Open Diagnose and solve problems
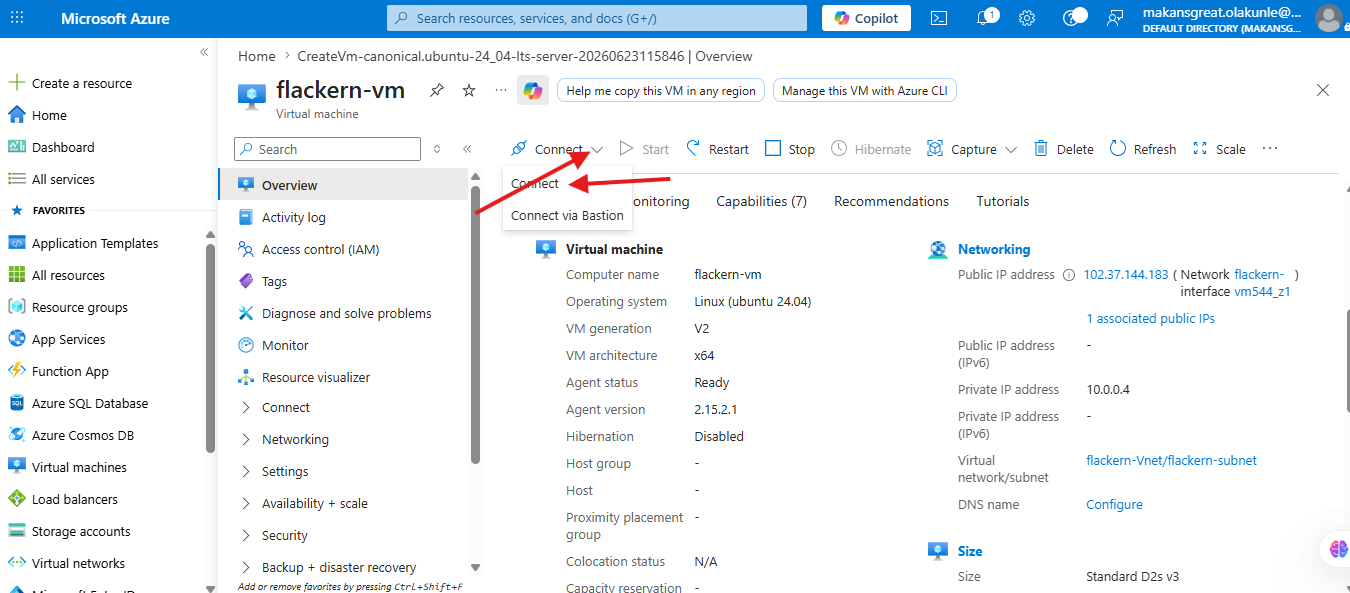Viewport: 1350px width, 593px height. pyautogui.click(x=345, y=313)
